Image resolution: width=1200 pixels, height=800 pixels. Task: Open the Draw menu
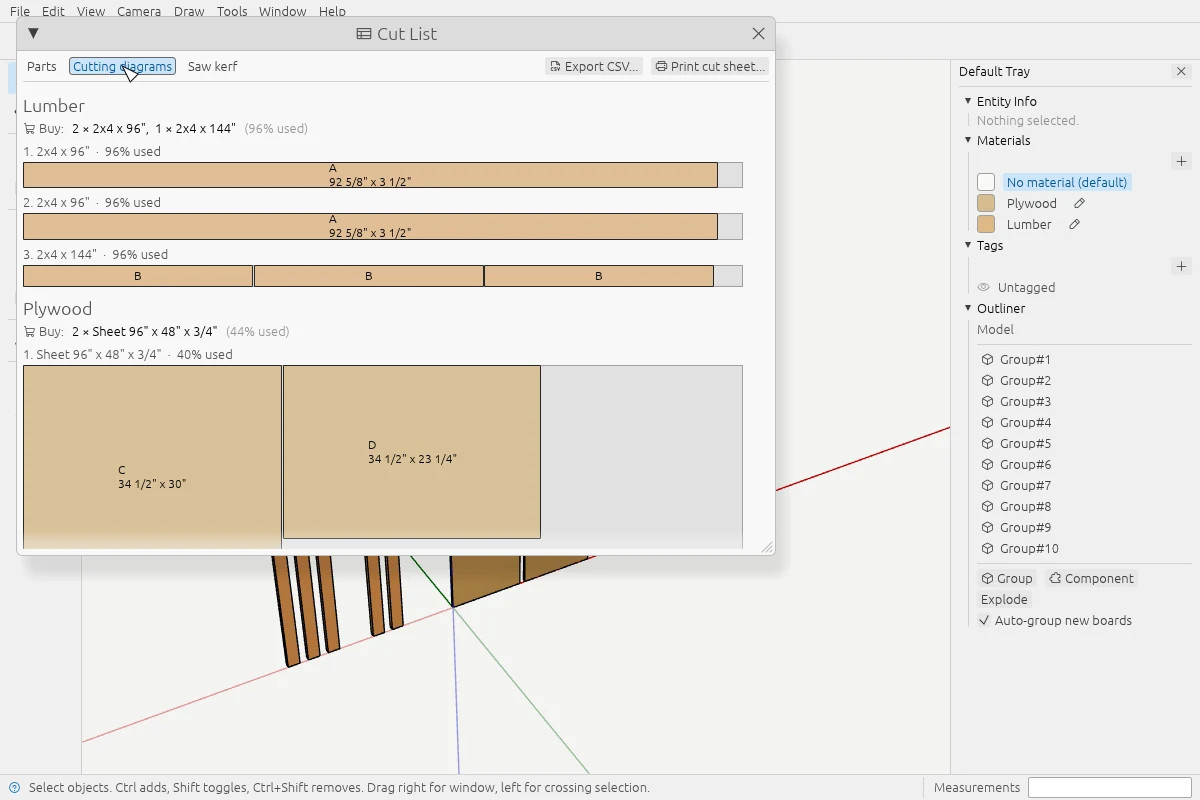(x=189, y=12)
